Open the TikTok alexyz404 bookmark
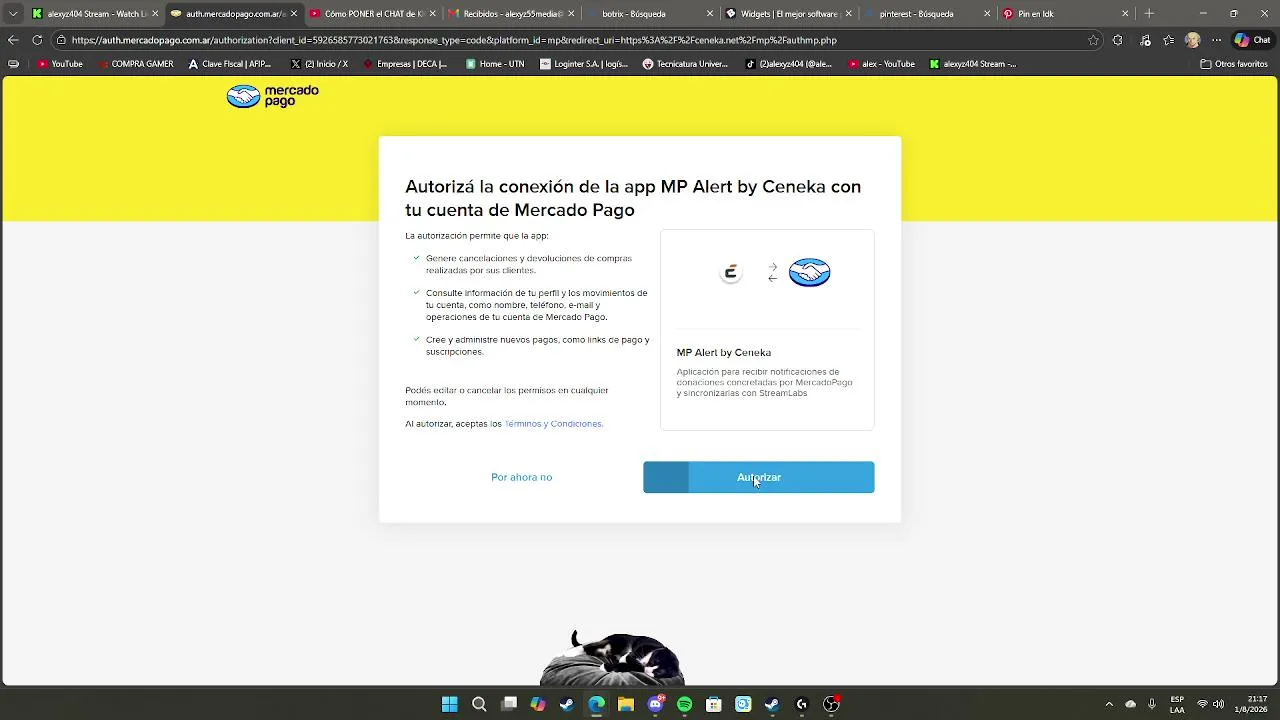Image resolution: width=1280 pixels, height=720 pixels. point(789,64)
